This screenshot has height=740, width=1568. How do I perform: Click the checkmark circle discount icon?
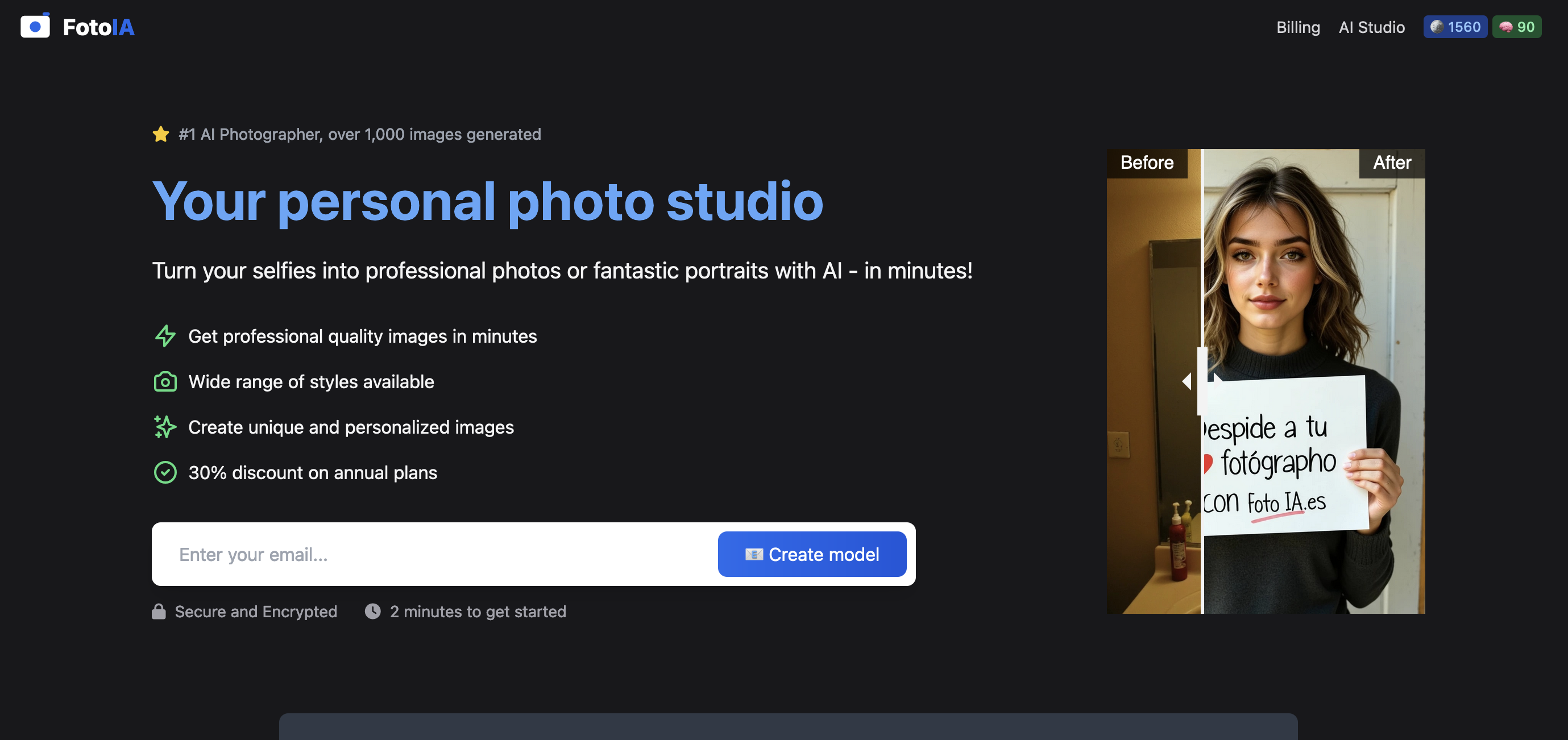pyautogui.click(x=165, y=473)
